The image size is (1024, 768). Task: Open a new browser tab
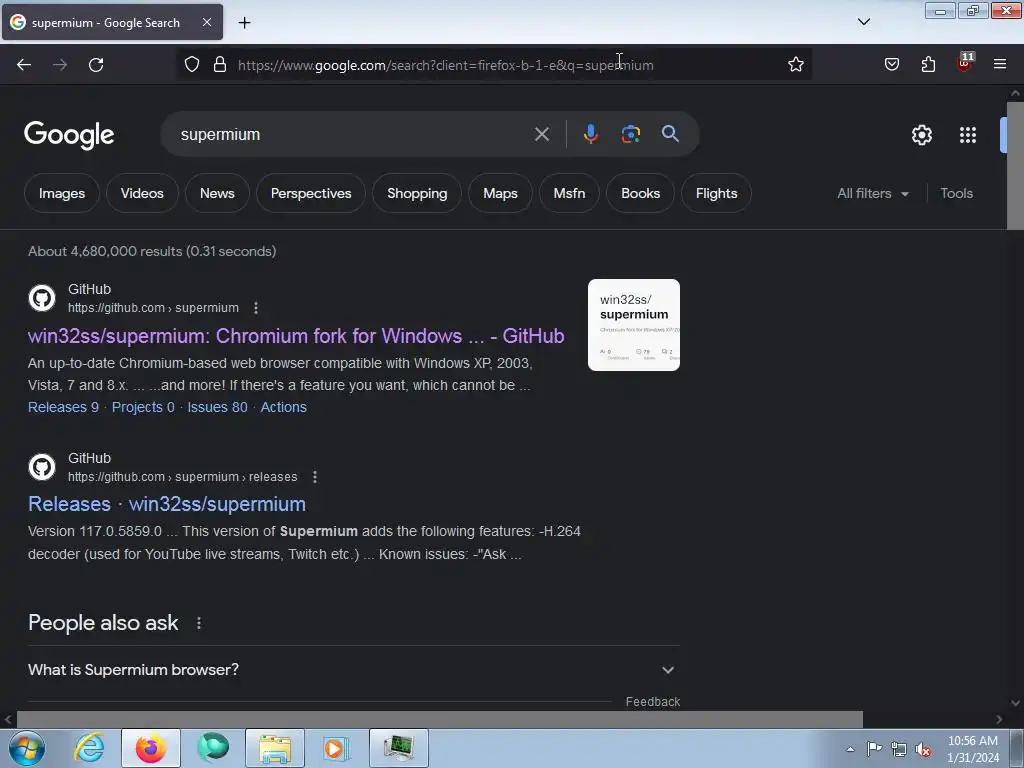pos(244,23)
